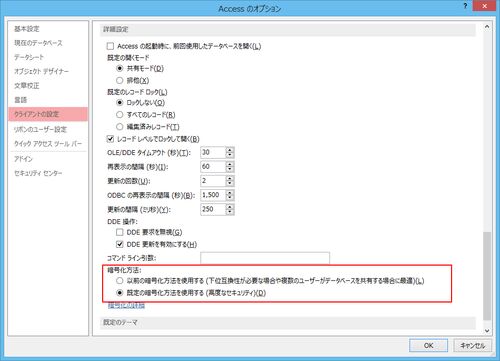
Task: Decrease 更新の回数 value
Action: coord(230,184)
